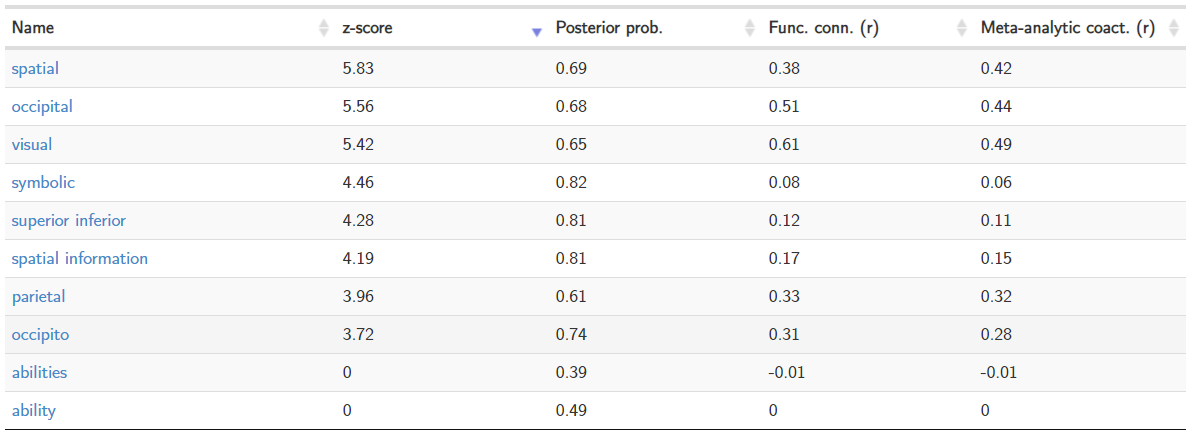Screen dimensions: 1188x430
Task: Follow the visual term link
Action: 32,144
